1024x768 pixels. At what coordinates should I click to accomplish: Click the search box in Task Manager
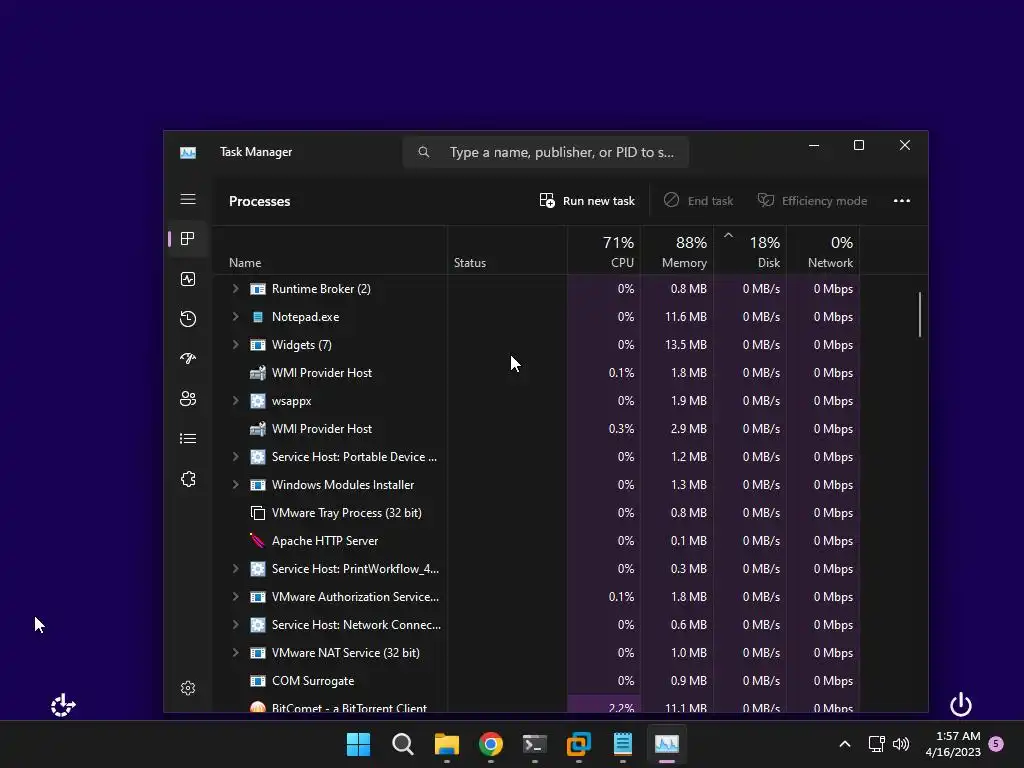pos(546,152)
